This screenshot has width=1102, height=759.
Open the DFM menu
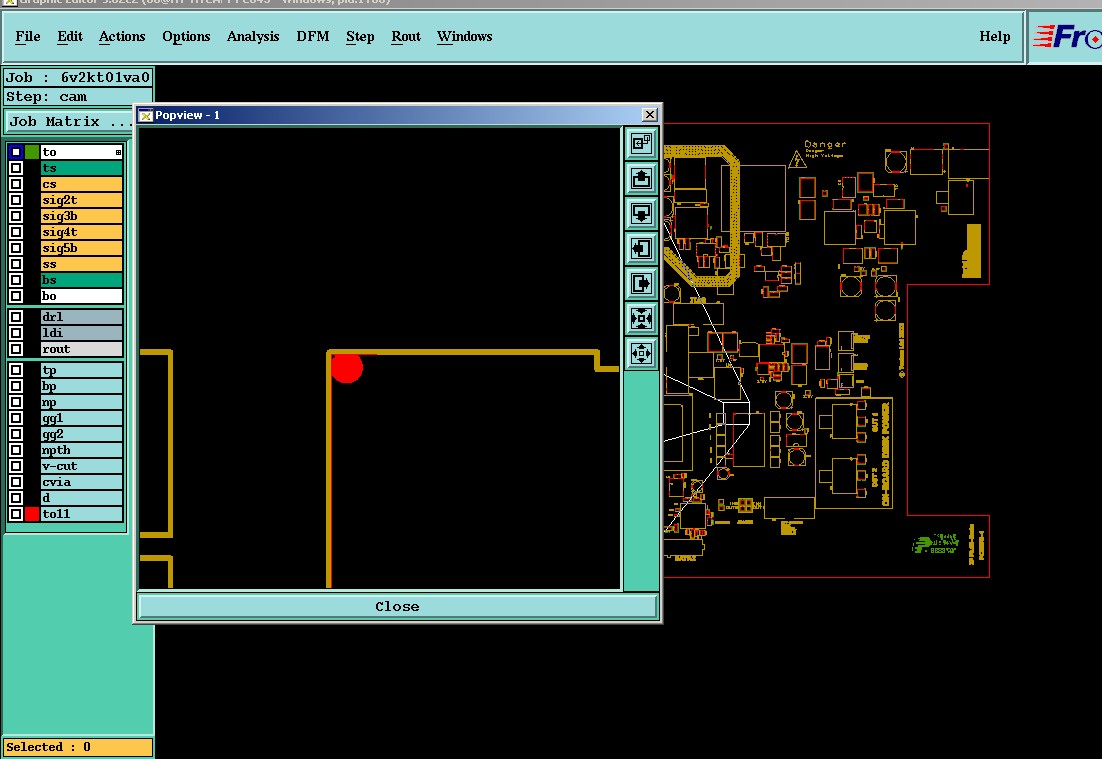click(313, 37)
